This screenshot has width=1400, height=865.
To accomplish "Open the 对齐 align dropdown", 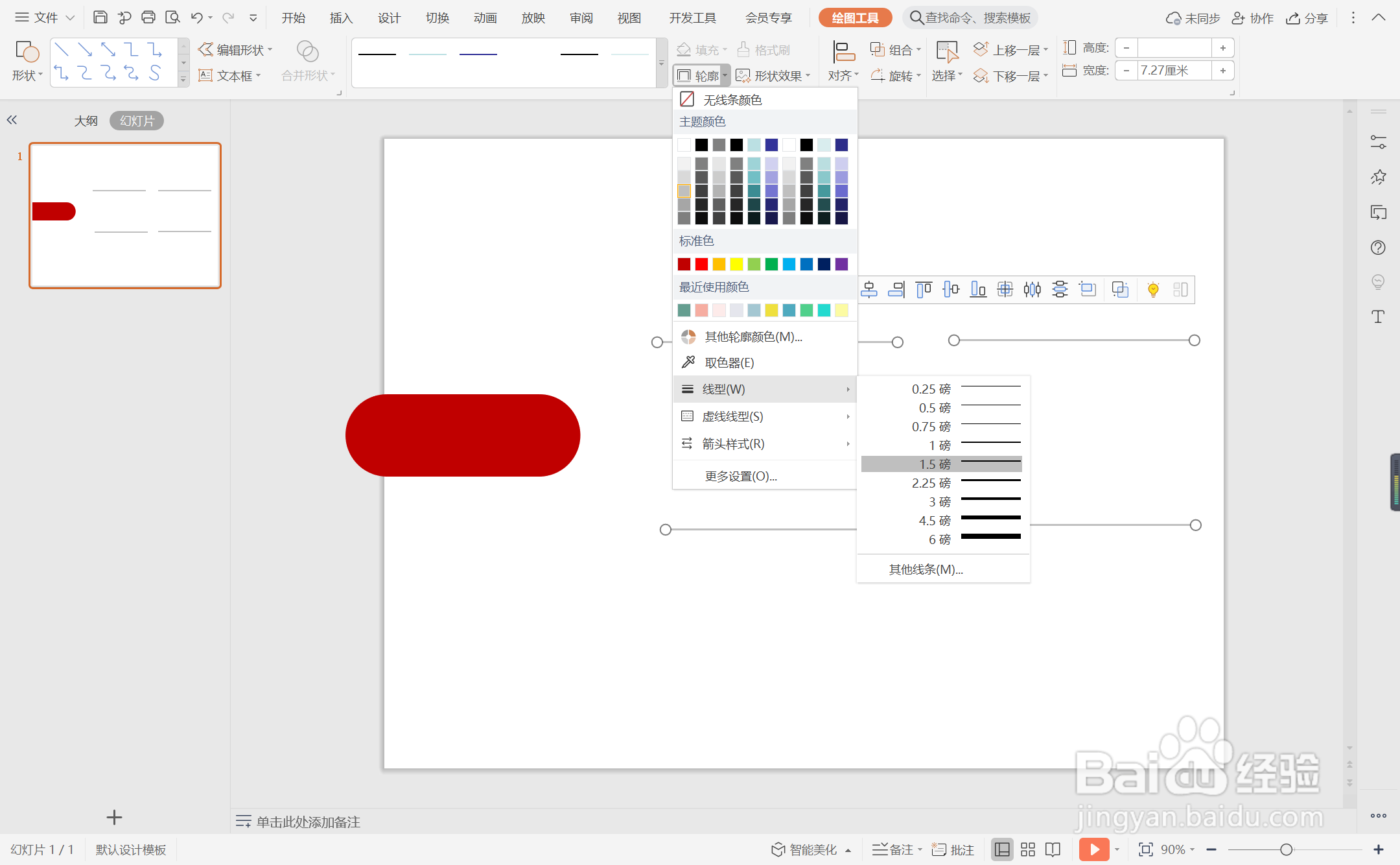I will tap(843, 62).
